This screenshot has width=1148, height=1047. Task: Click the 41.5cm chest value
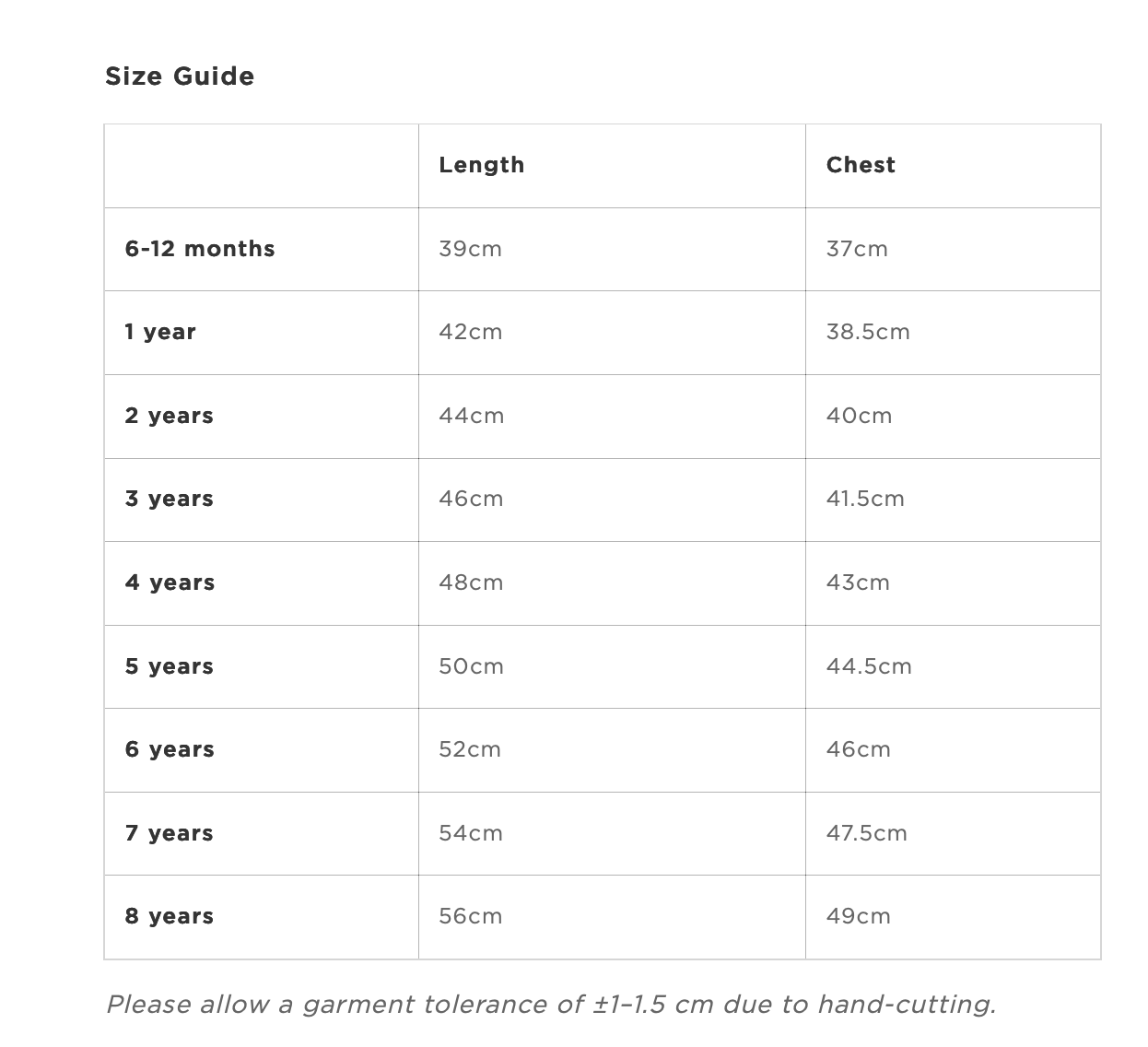coord(865,499)
